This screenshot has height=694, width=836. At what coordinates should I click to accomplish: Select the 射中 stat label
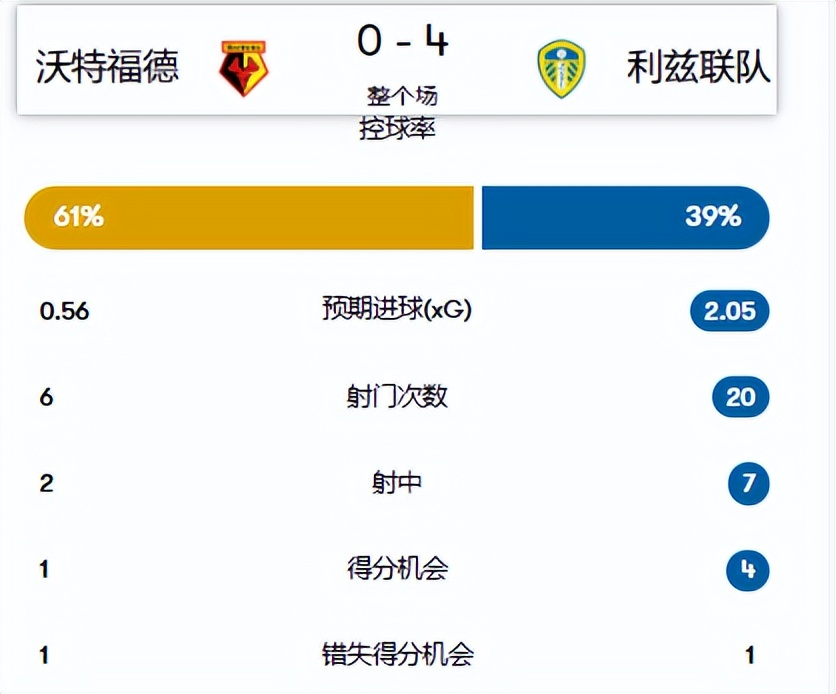[397, 483]
